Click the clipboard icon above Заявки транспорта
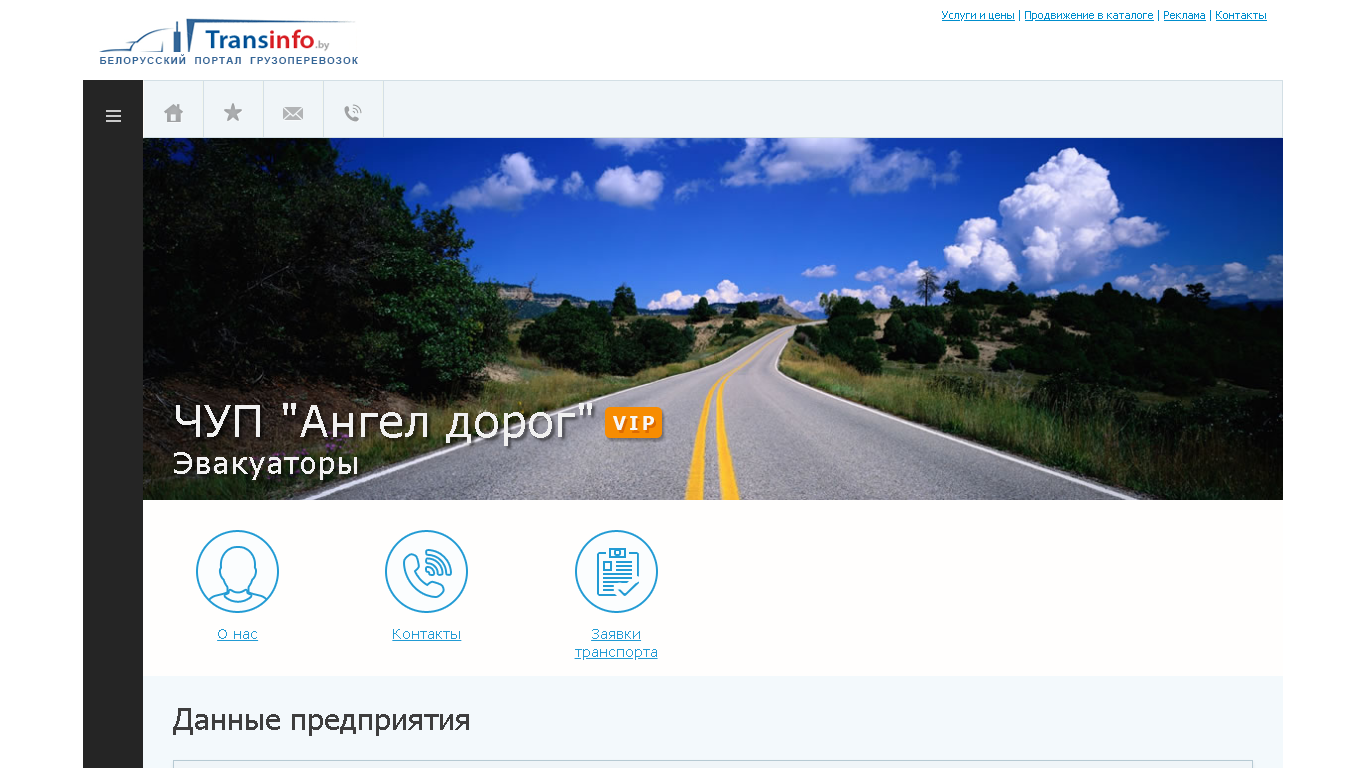Image resolution: width=1366 pixels, height=768 pixels. click(616, 571)
